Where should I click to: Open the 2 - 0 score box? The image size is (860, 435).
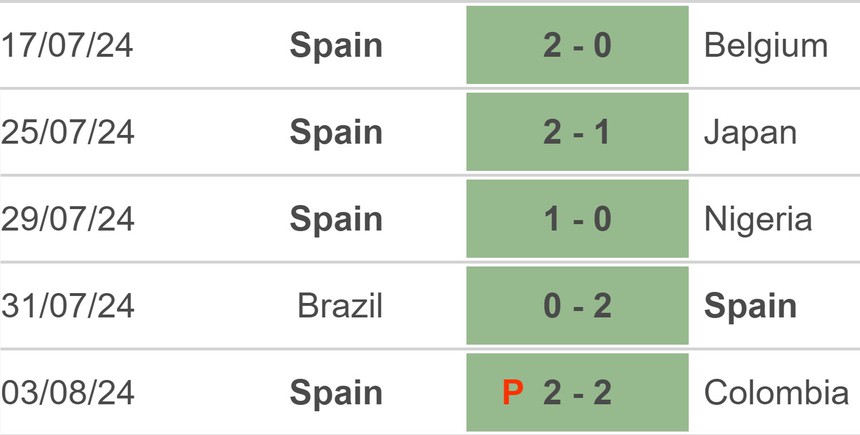577,46
